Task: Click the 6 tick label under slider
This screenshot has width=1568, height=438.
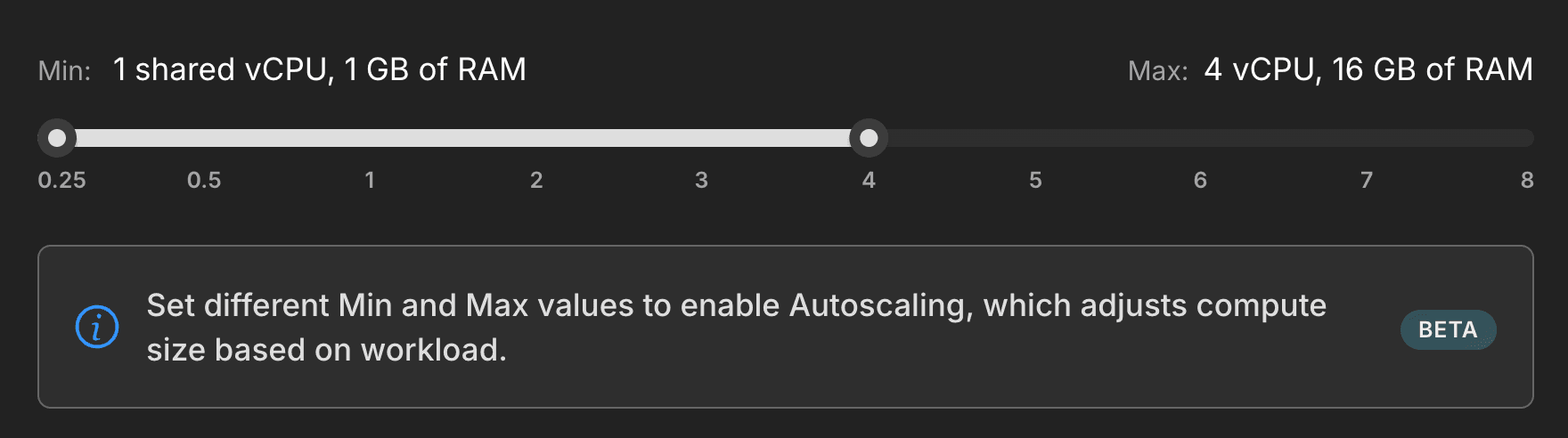Action: pyautogui.click(x=1200, y=181)
